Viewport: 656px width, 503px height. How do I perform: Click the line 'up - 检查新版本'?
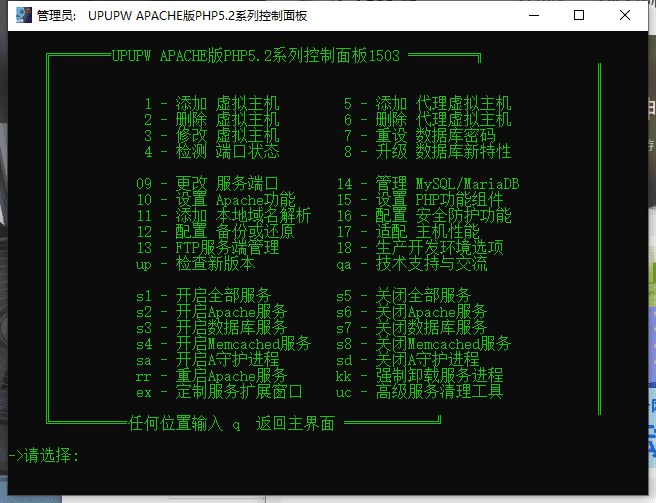click(195, 264)
